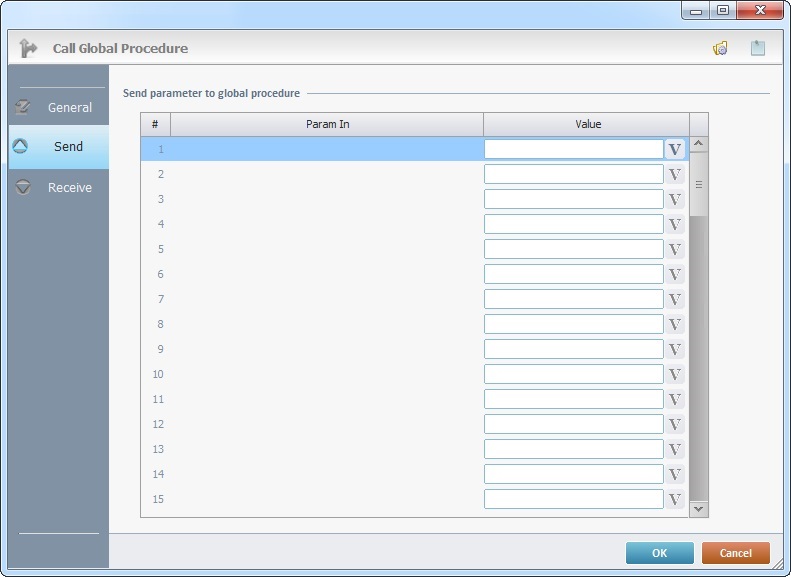Cancel the dialog
Screen dimensions: 791x577
(735, 553)
